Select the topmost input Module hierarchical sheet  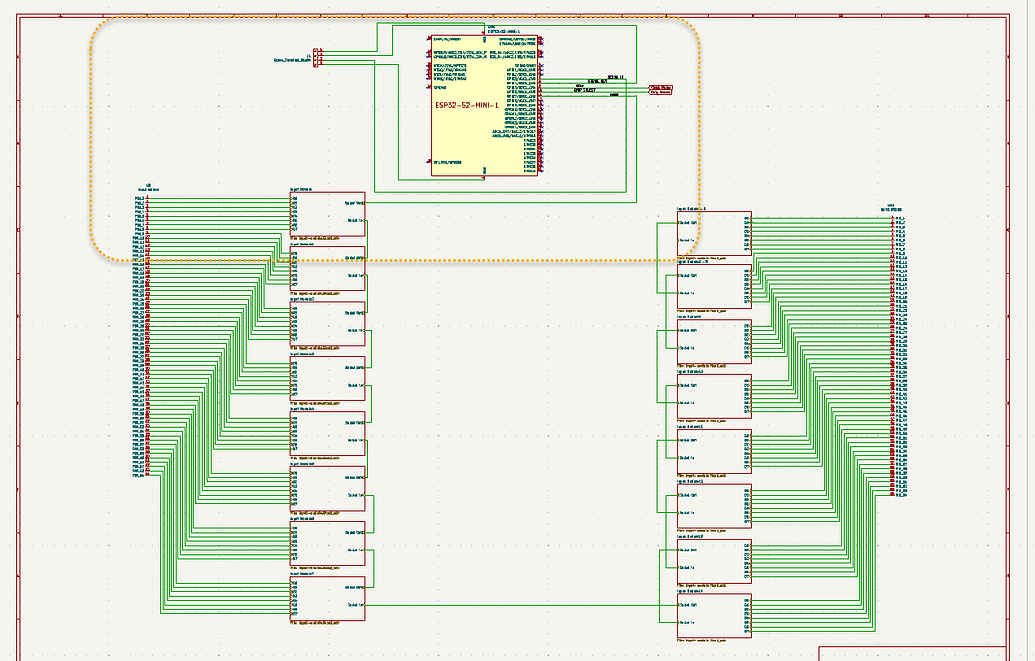coord(325,215)
